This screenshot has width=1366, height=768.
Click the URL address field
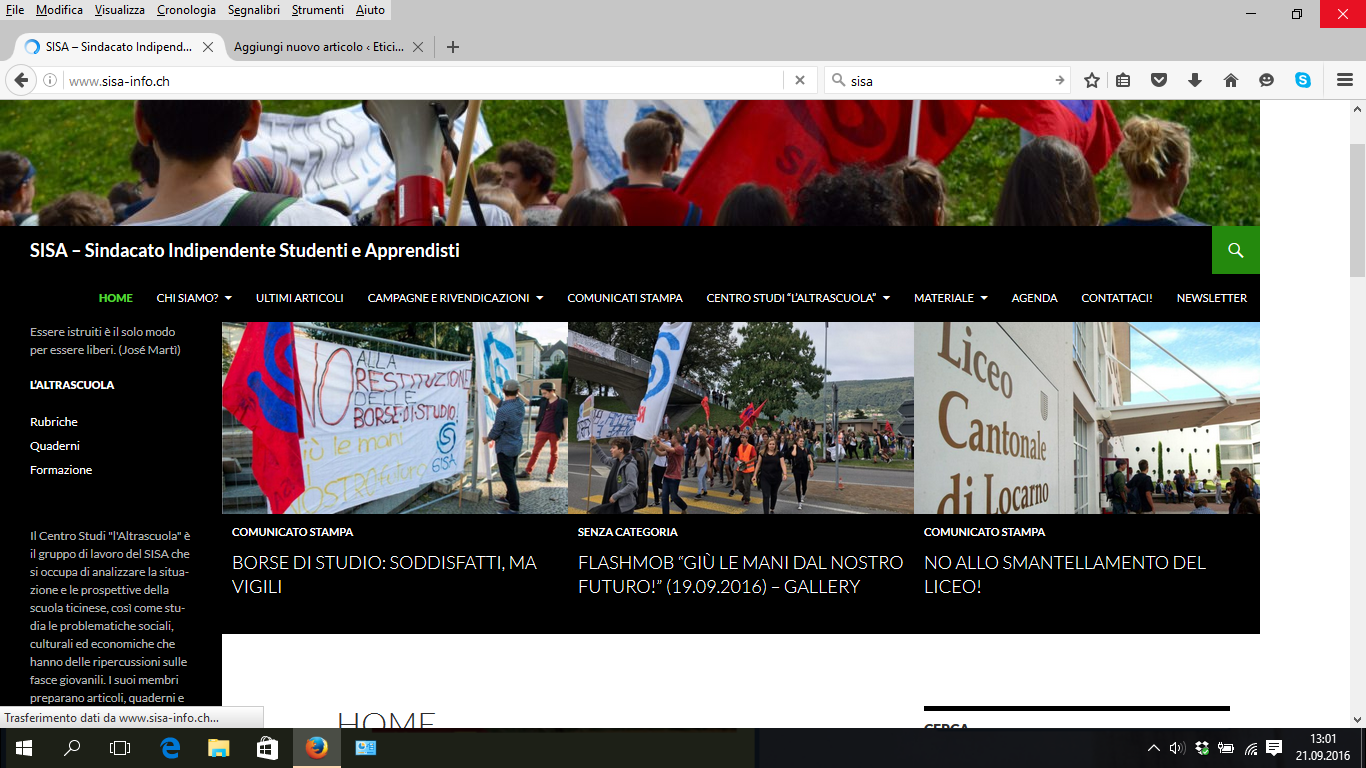click(425, 81)
